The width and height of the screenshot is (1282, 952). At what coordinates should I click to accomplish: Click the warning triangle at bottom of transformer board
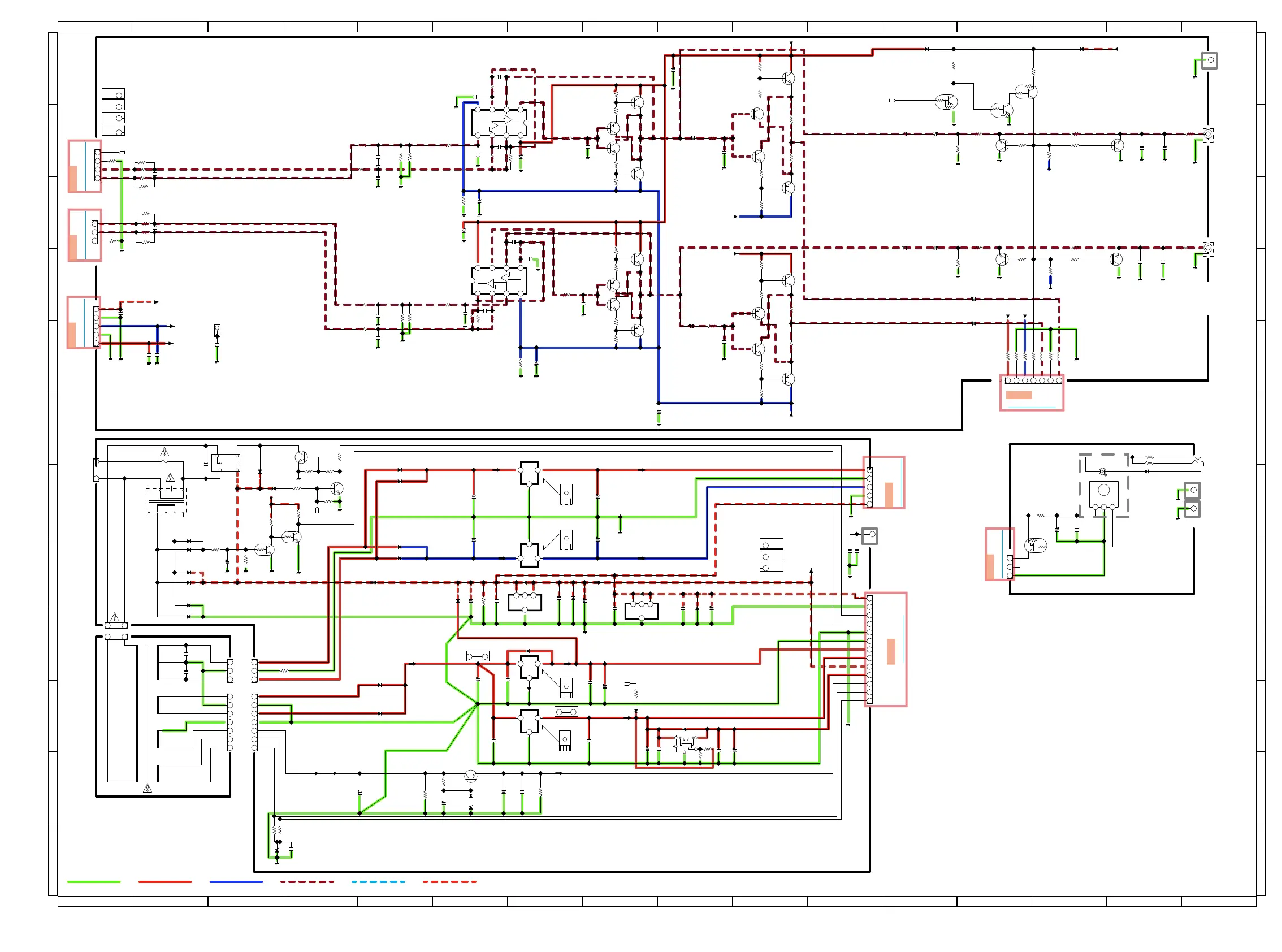click(147, 788)
